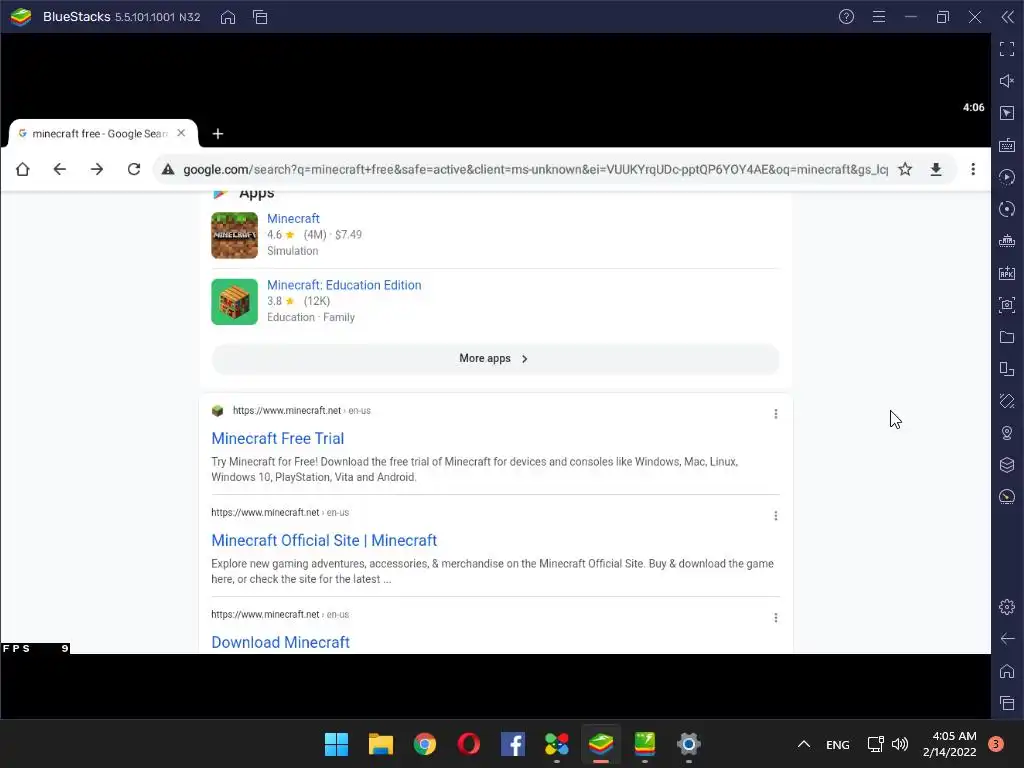Open BlueStacks help question mark icon
The height and width of the screenshot is (768, 1024).
[x=846, y=17]
